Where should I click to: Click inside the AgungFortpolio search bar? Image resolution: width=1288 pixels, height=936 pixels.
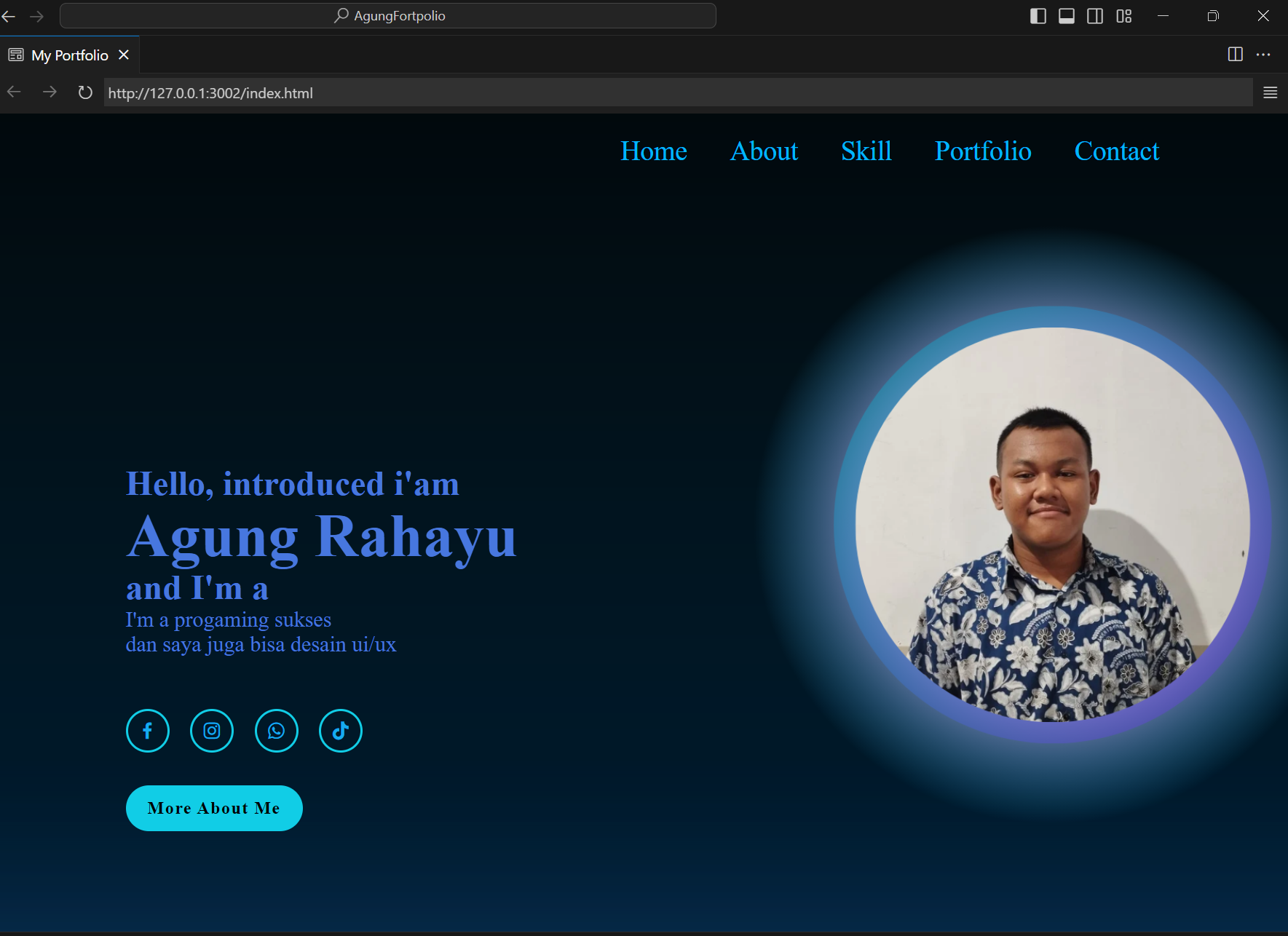coord(388,15)
